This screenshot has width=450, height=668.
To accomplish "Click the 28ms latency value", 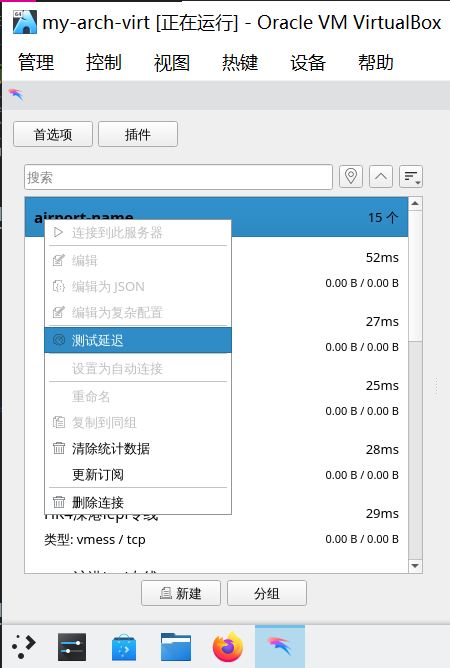I will click(x=382, y=449).
